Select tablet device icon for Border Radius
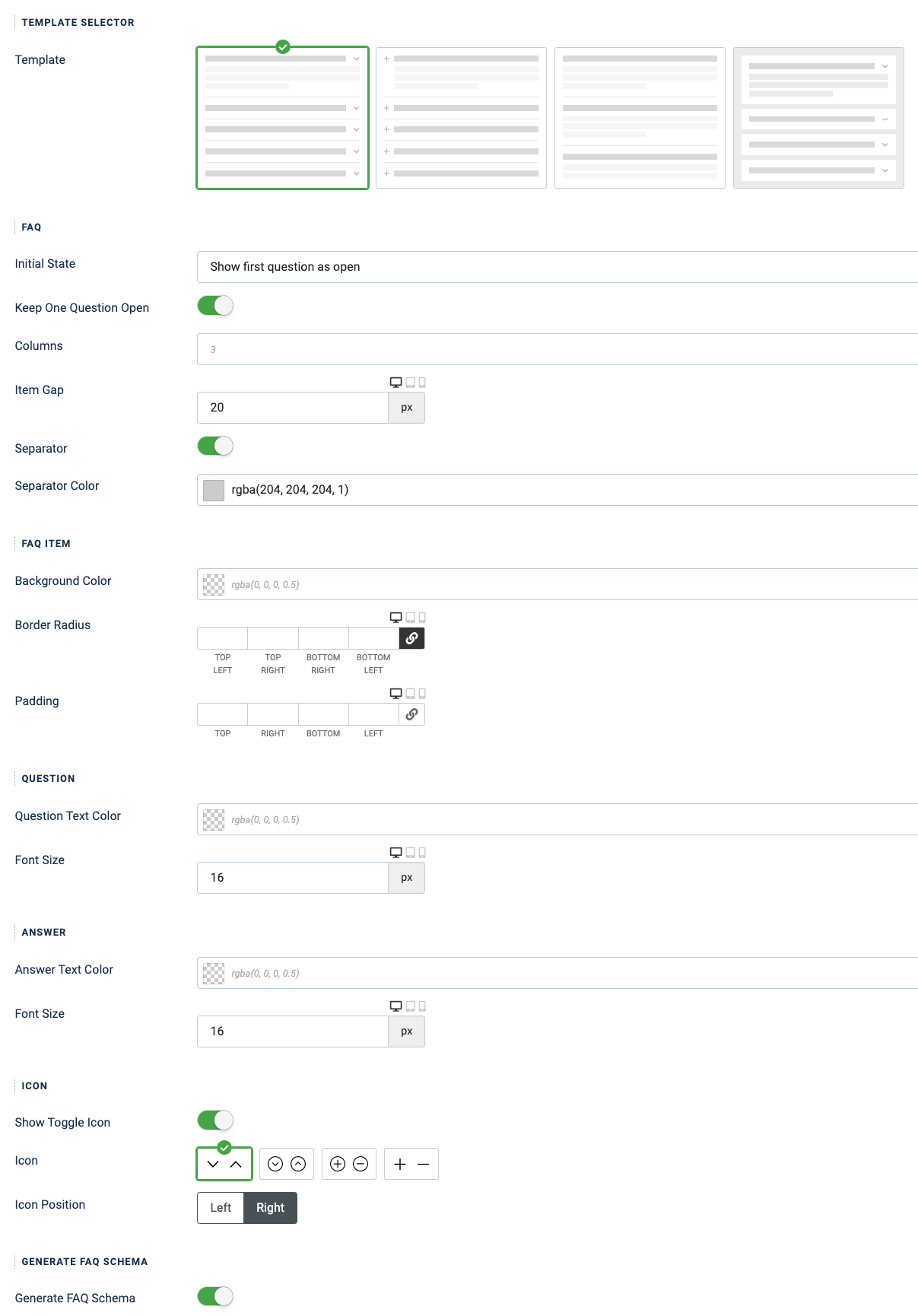 click(411, 618)
